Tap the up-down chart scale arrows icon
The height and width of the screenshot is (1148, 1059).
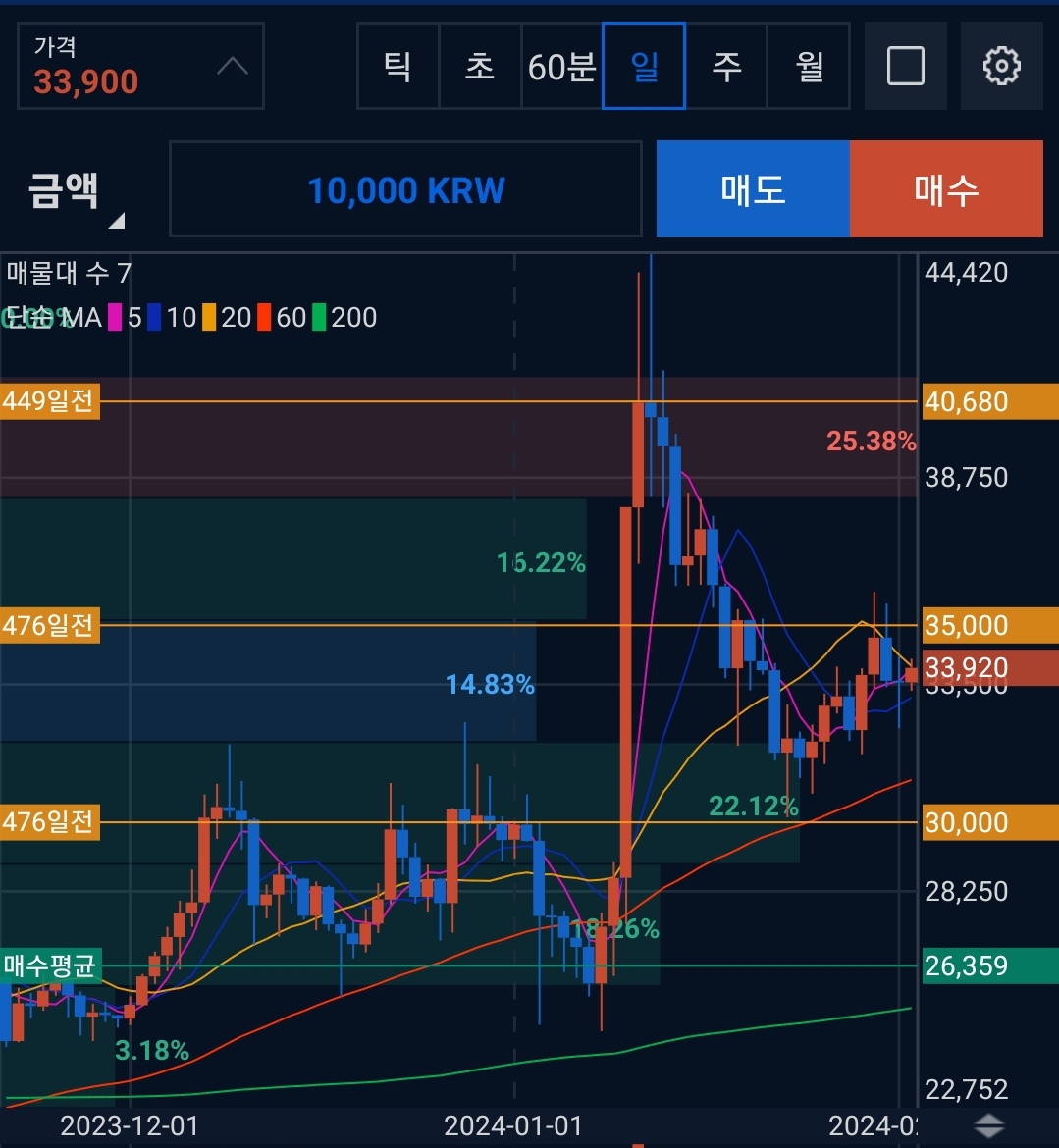pos(988,1125)
